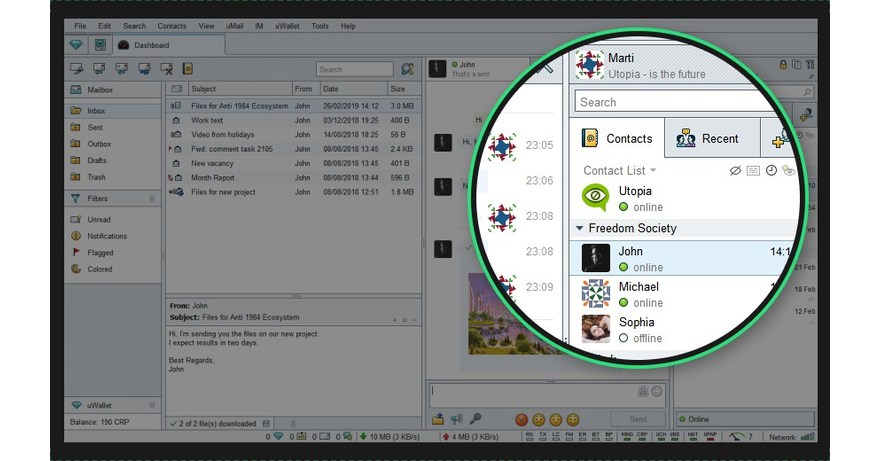Toggle the Unread messages filter
This screenshot has height=461, width=880.
[x=99, y=220]
